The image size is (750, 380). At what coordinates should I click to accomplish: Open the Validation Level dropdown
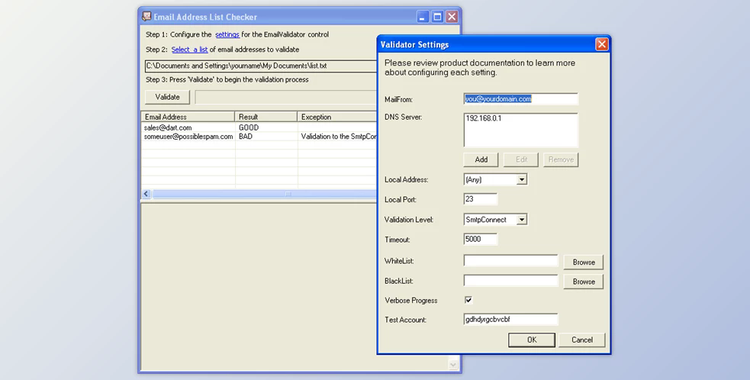click(x=522, y=220)
